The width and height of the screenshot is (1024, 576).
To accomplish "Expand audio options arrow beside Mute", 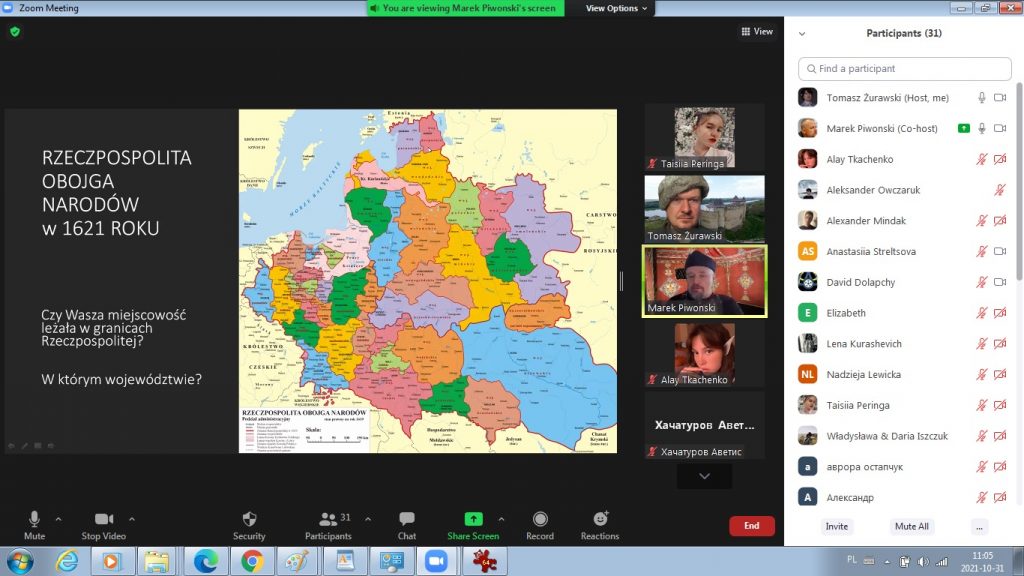I will click(58, 519).
